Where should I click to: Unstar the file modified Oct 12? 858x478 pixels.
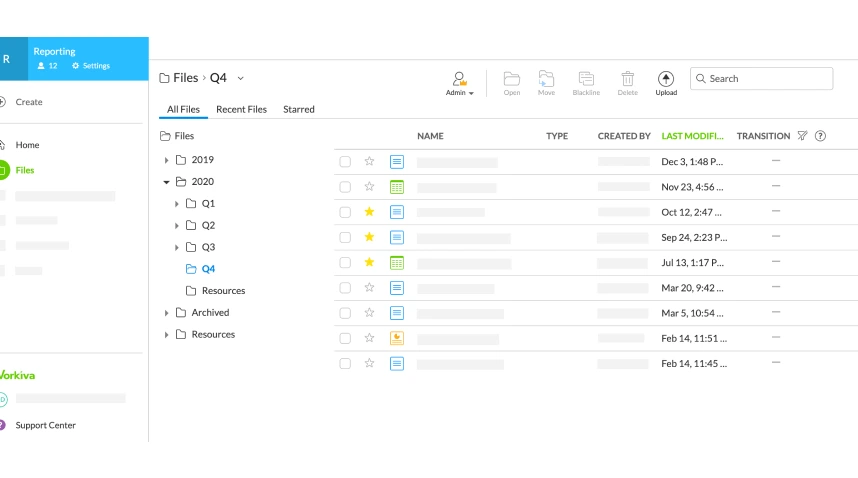(x=369, y=212)
